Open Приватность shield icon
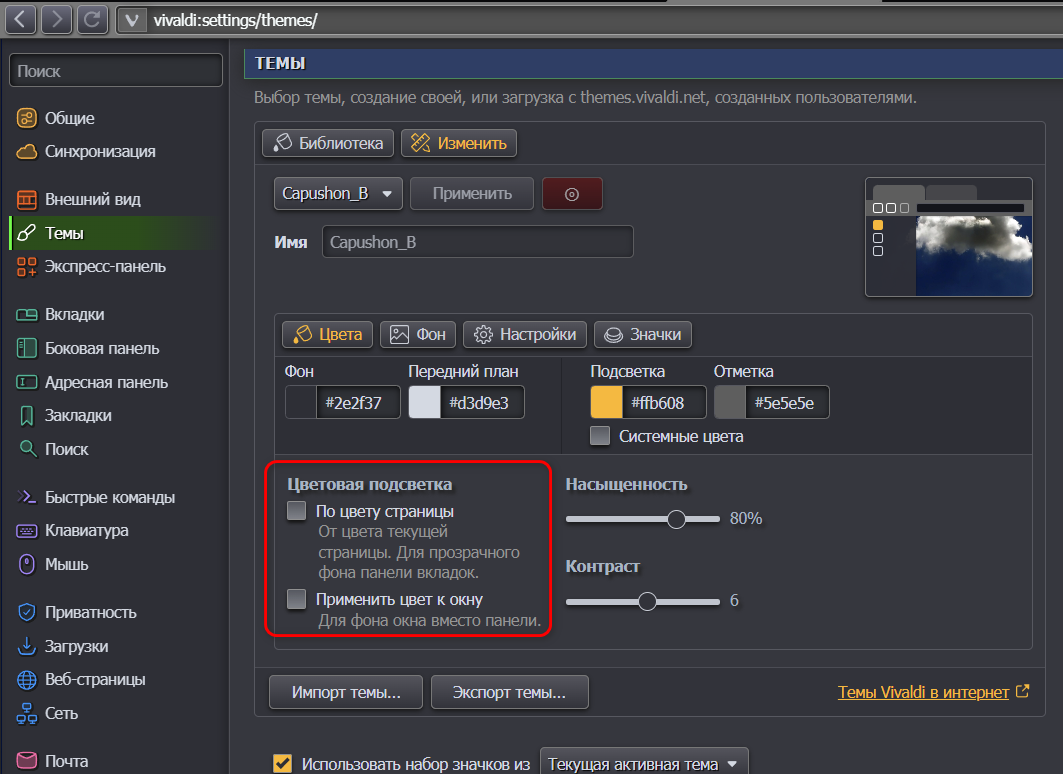The width and height of the screenshot is (1063, 774). coord(26,612)
